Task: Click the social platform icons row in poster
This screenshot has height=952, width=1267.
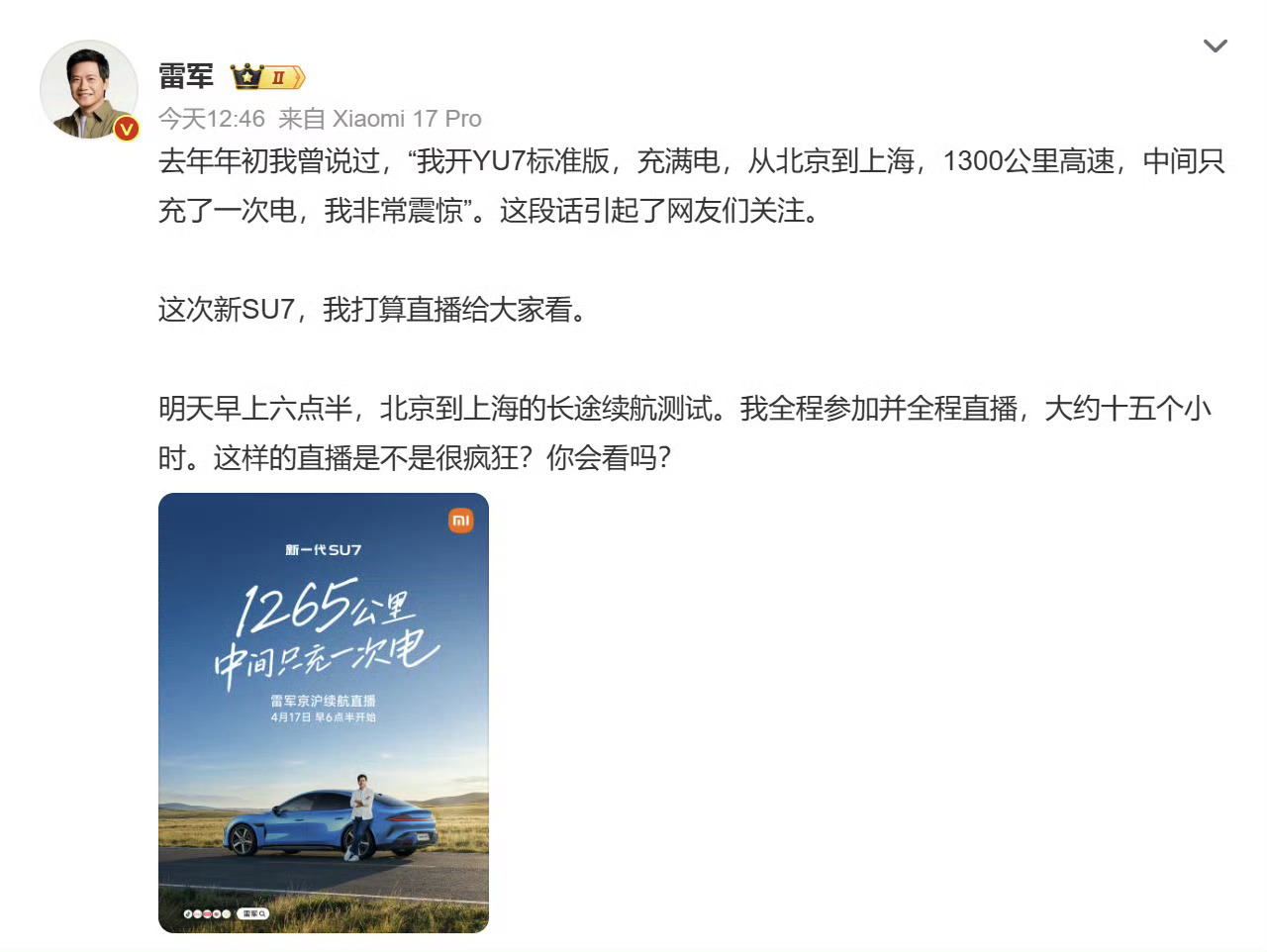Action: pyautogui.click(x=208, y=913)
